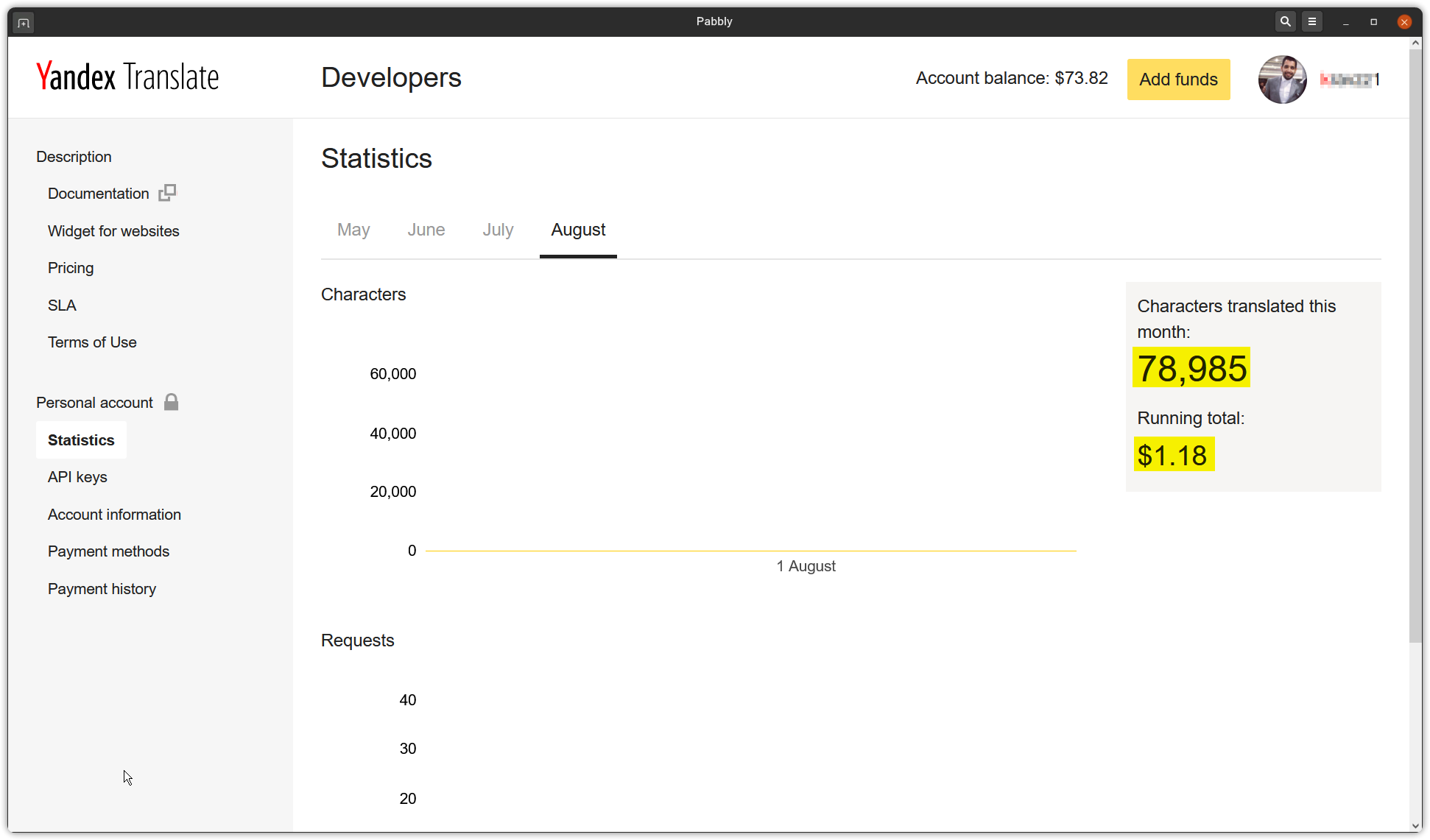Open the API keys page

point(77,477)
